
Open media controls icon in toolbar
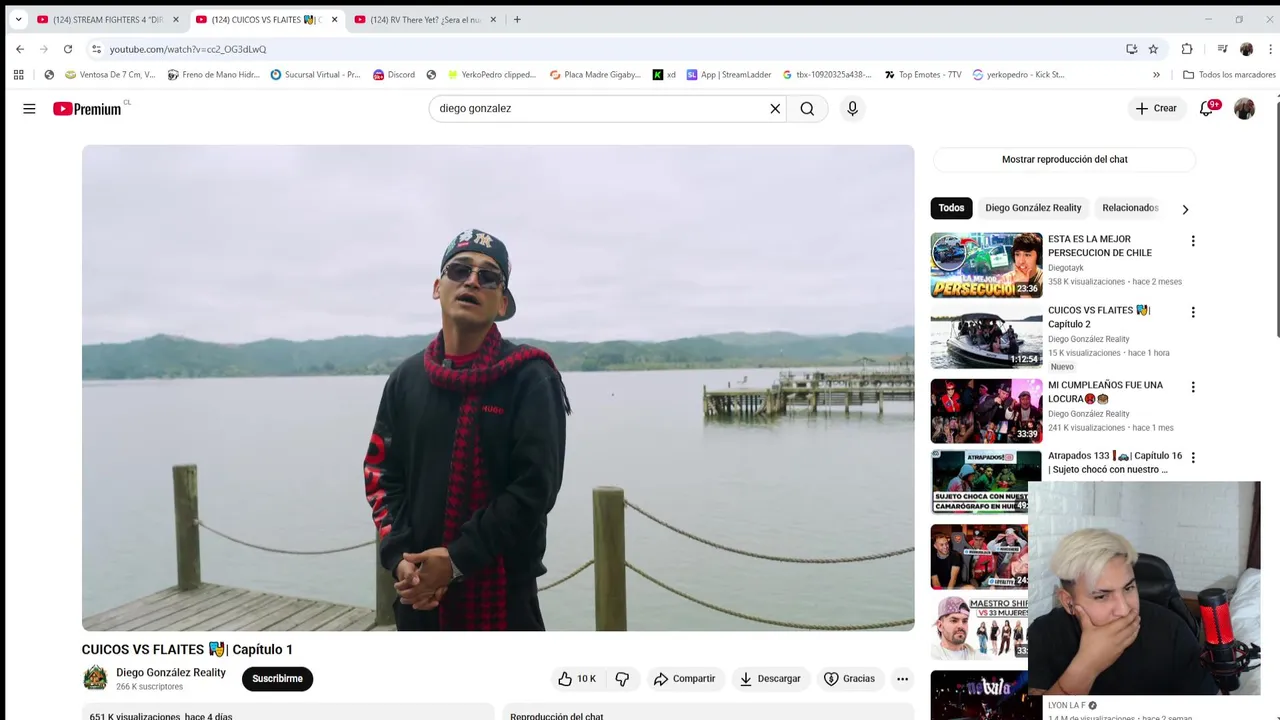tap(1222, 49)
